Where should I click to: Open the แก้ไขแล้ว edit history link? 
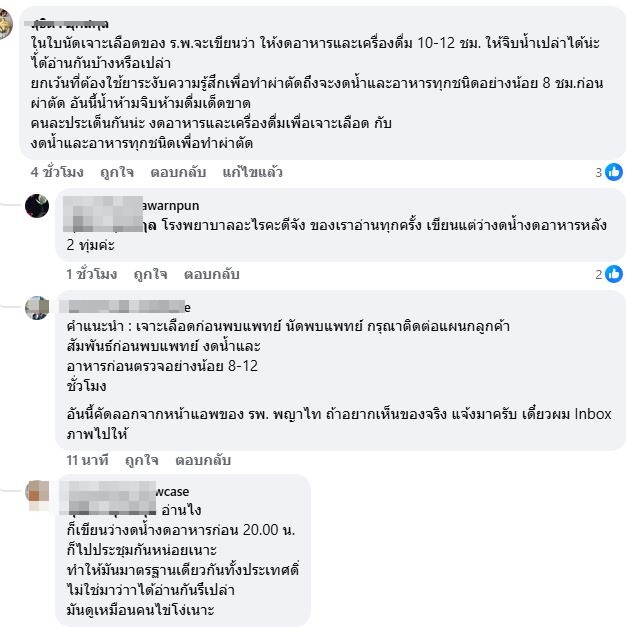252,172
